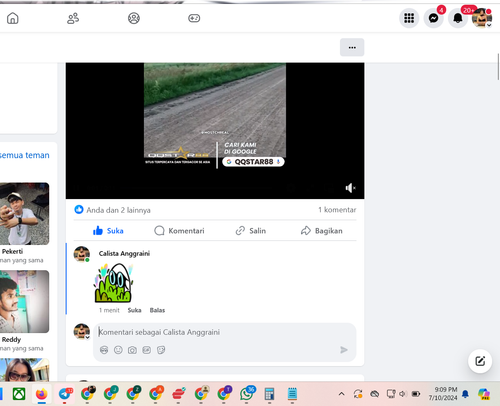Open Notepad from the taskbar
500x406 pixels.
point(292,394)
